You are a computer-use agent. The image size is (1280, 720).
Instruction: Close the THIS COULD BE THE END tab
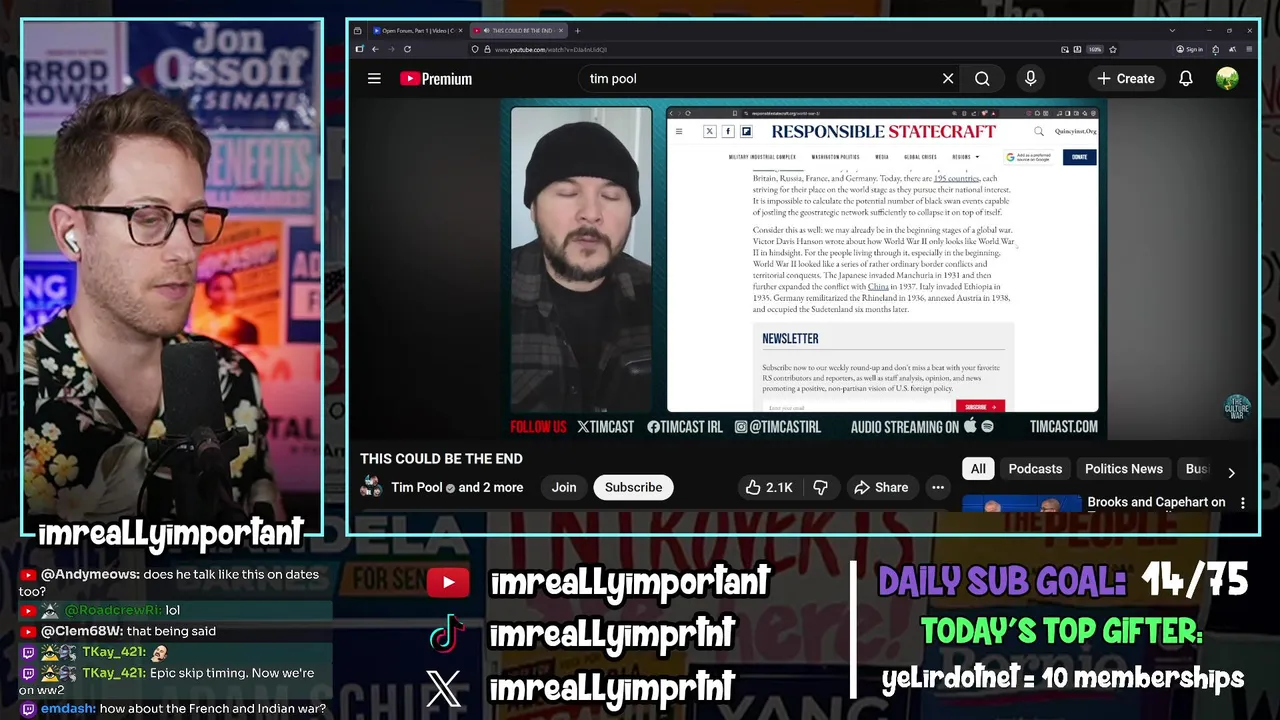tap(561, 31)
